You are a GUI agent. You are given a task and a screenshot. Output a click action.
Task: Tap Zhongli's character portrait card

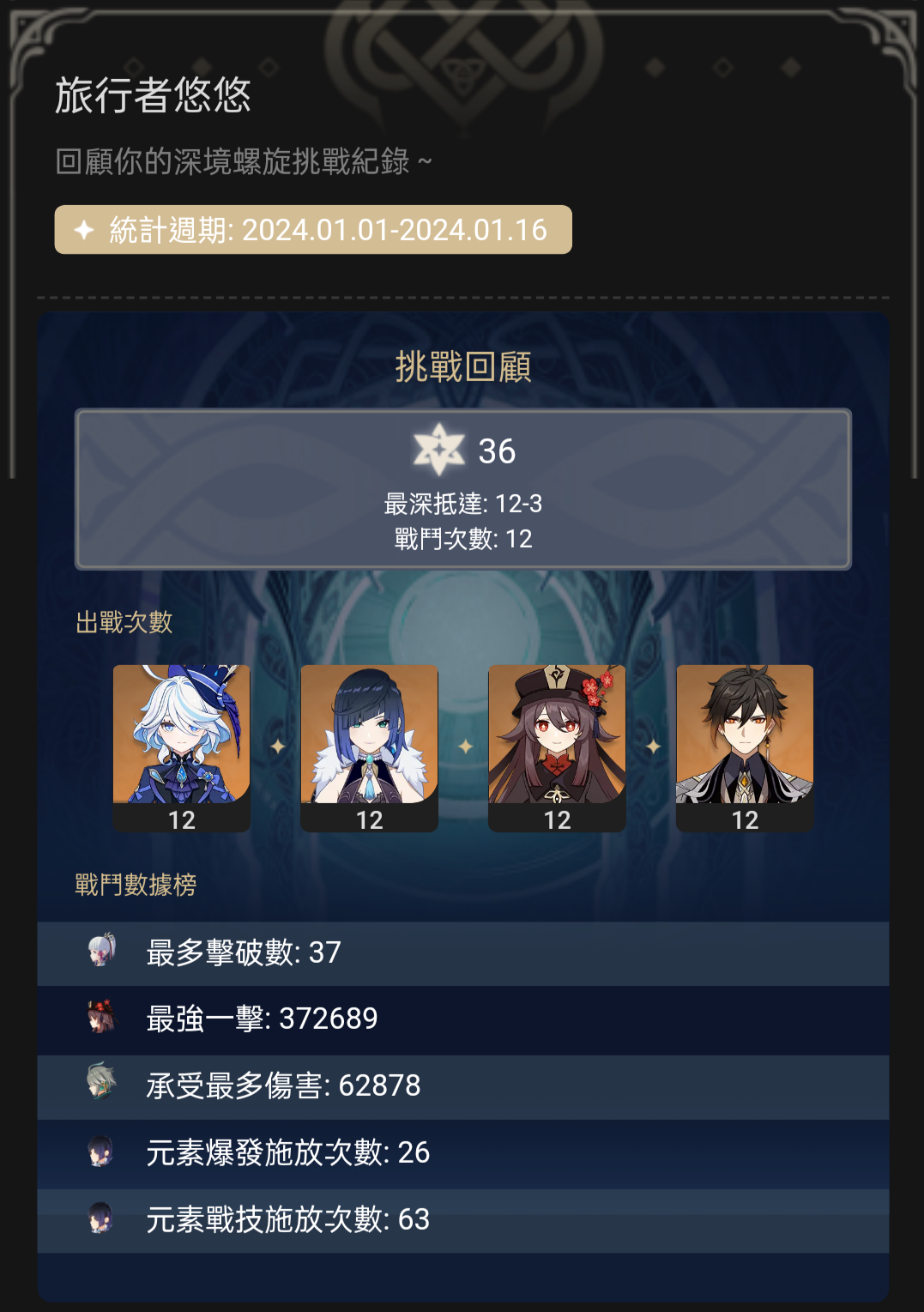point(745,748)
